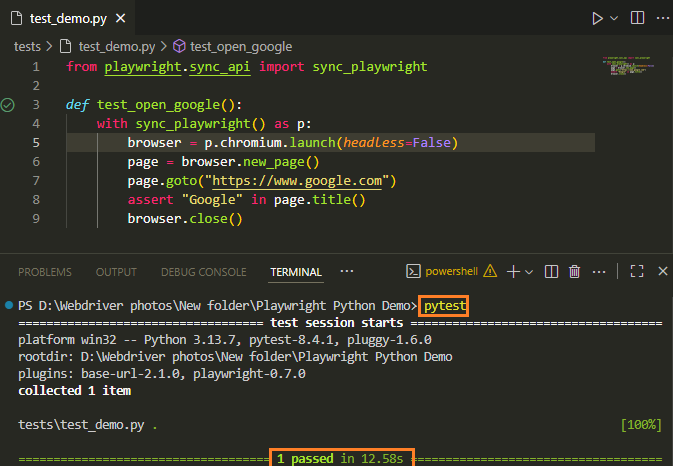This screenshot has height=466, width=673.
Task: Open run options dropdown beside play button
Action: 614,18
